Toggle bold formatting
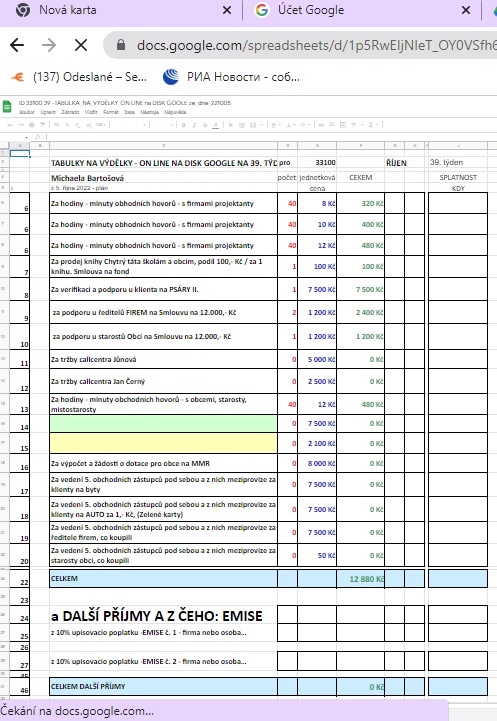 tap(183, 125)
